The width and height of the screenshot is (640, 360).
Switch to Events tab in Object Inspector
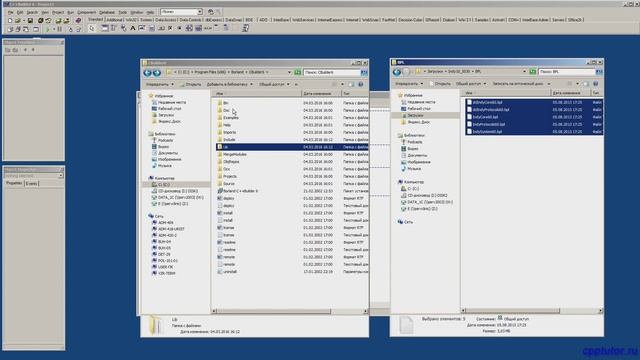(31, 184)
